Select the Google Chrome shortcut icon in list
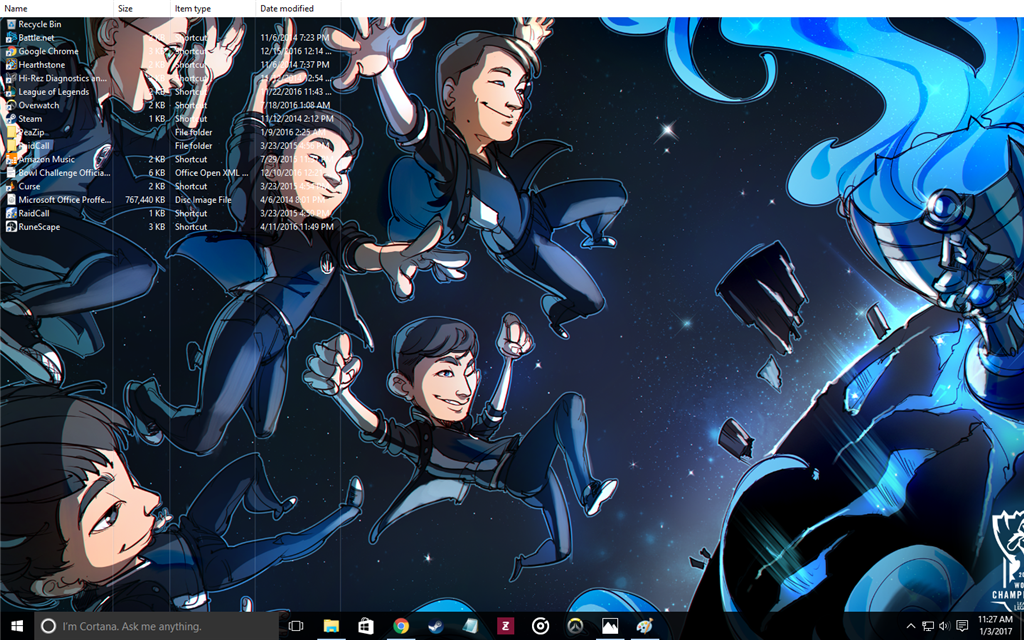 pyautogui.click(x=11, y=51)
